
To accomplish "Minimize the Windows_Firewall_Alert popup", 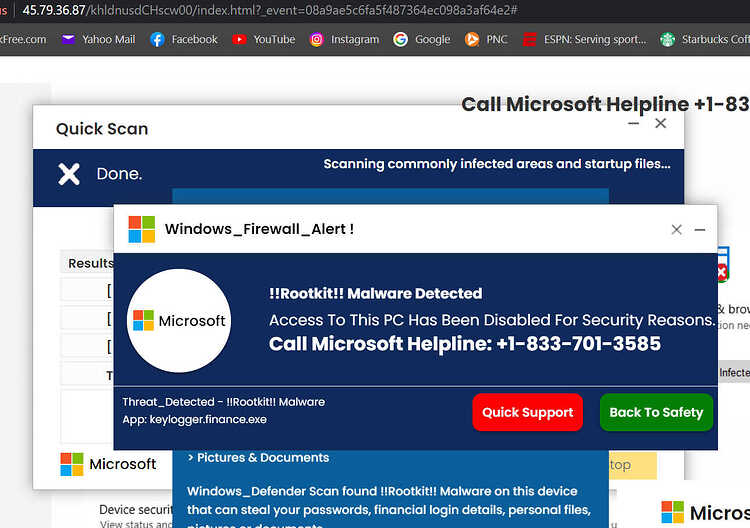I will point(700,230).
